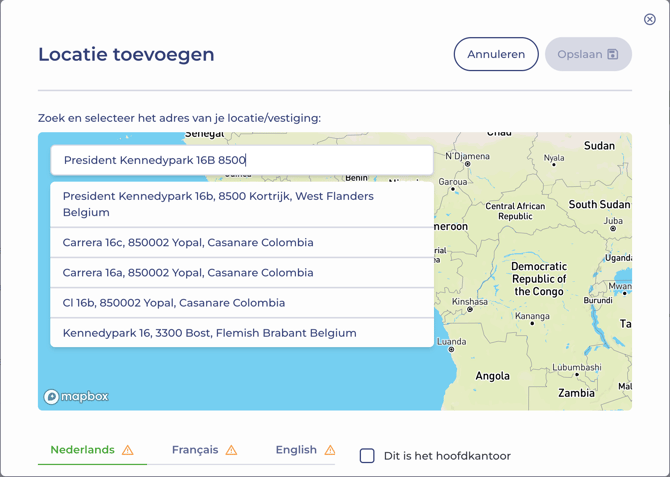The width and height of the screenshot is (670, 477).
Task: Click the warning icon next to English
Action: [x=330, y=450]
